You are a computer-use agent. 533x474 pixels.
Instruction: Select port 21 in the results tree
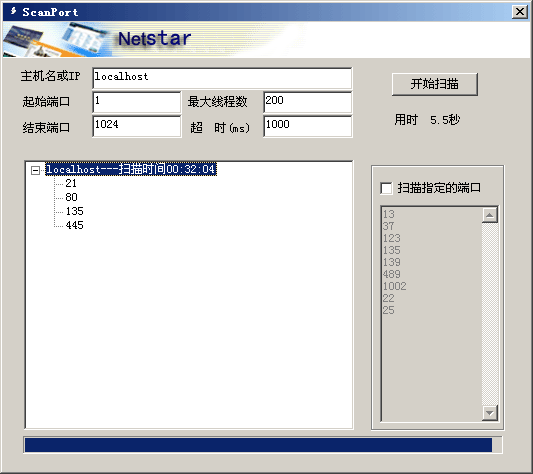tap(71, 183)
